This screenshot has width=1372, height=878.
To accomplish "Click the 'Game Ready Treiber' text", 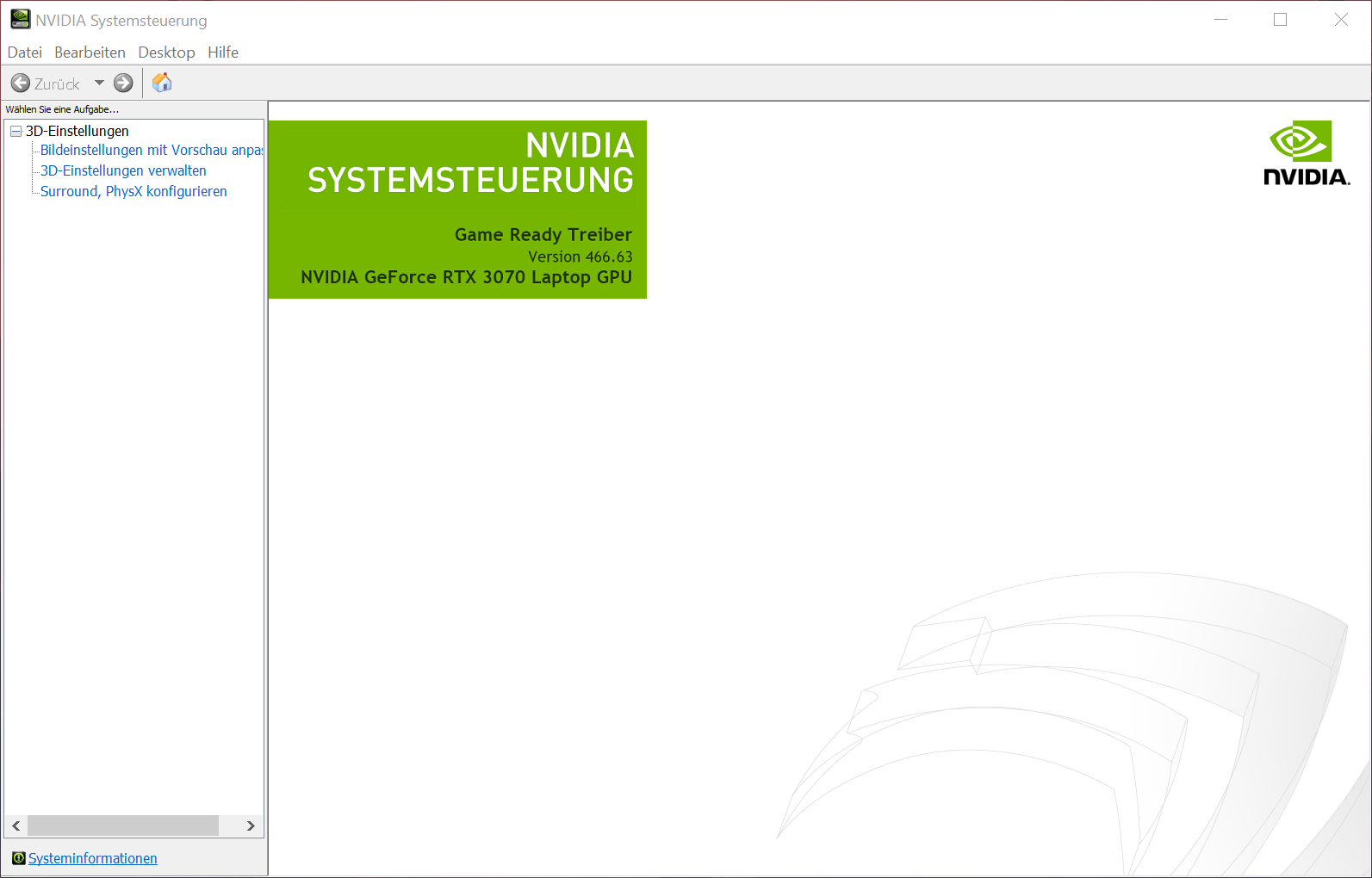I will [543, 234].
